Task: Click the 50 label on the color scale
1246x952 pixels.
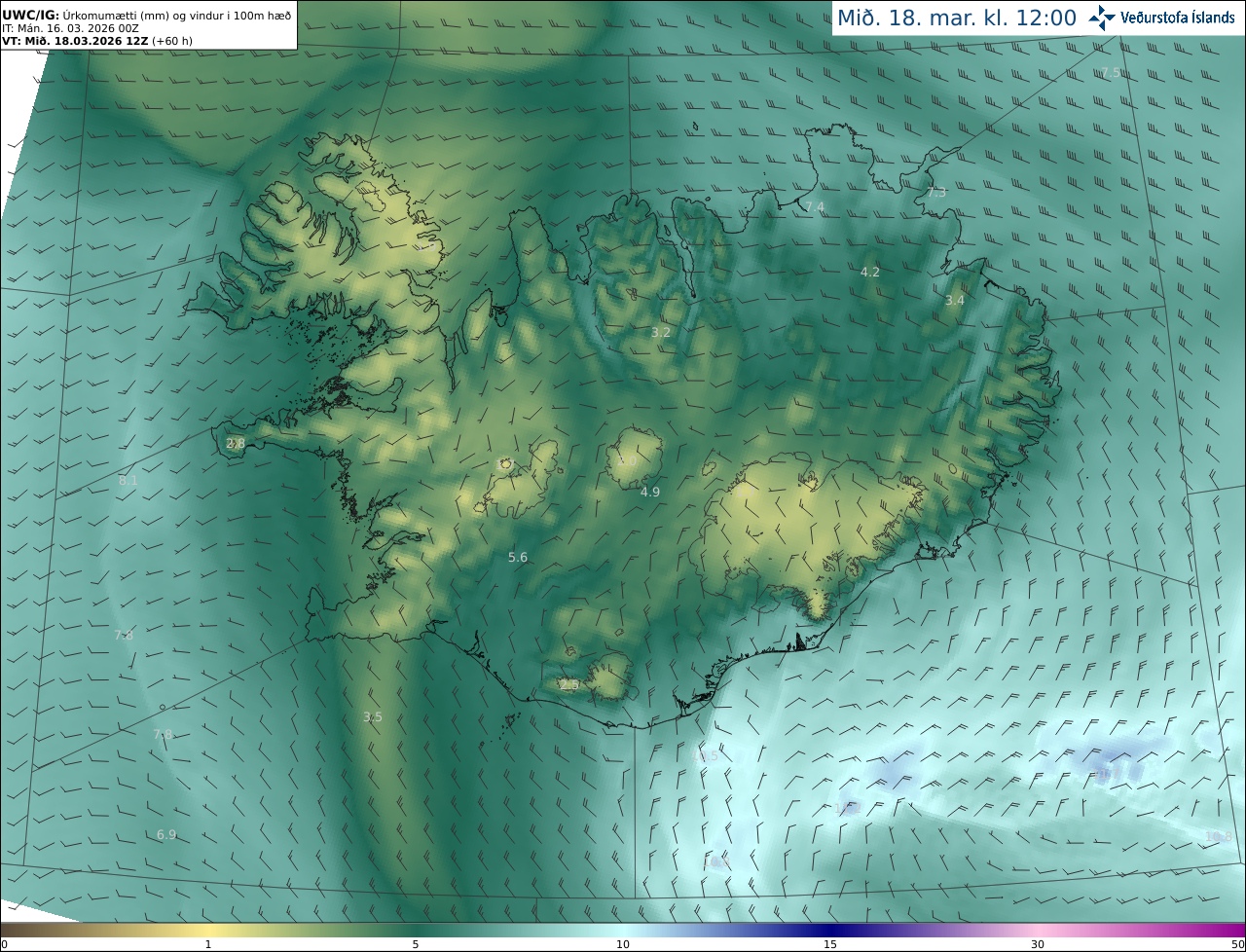Action: (x=1237, y=944)
